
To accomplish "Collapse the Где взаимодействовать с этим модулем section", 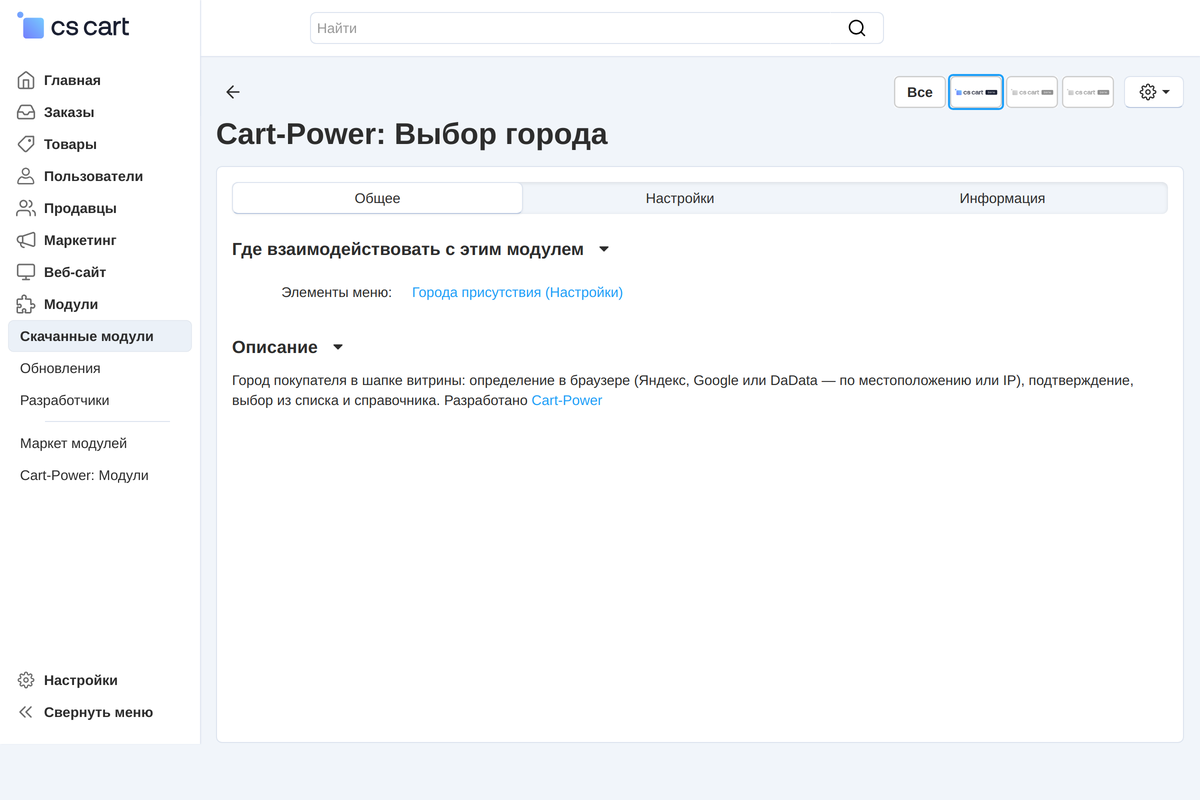I will (604, 249).
